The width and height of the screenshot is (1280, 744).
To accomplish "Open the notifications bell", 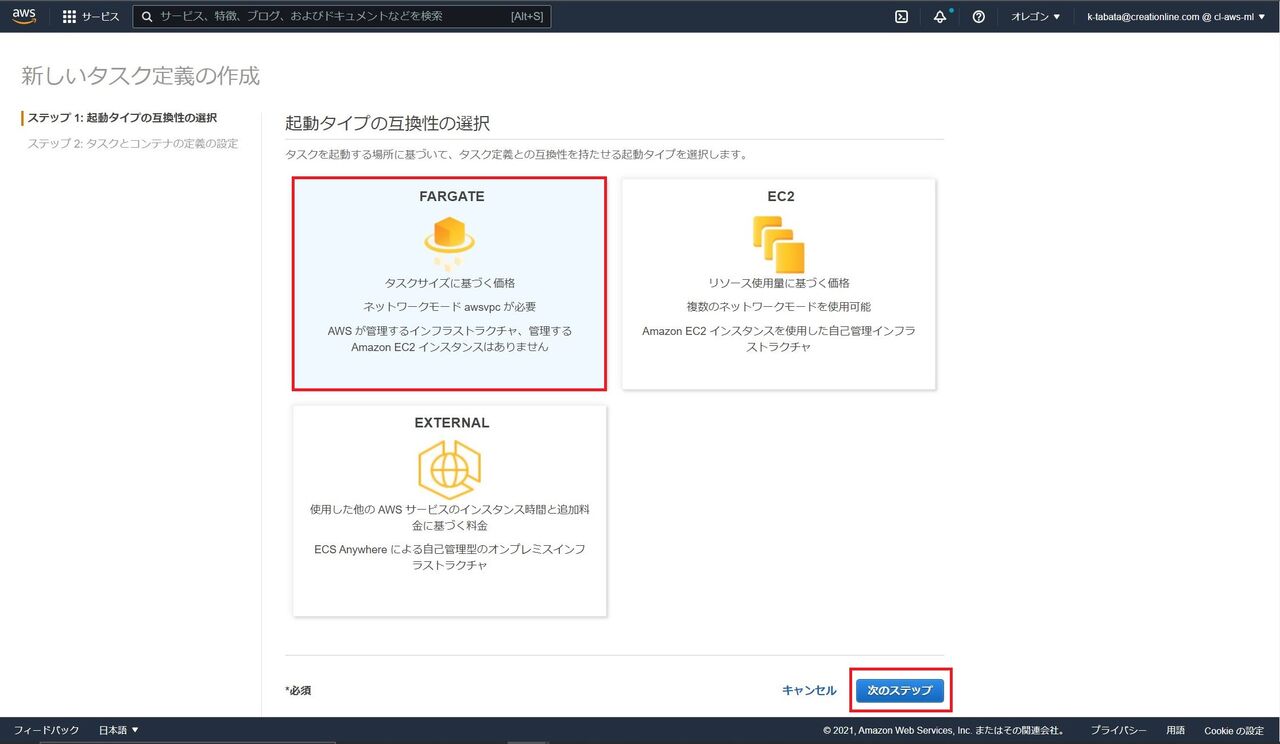I will [940, 17].
